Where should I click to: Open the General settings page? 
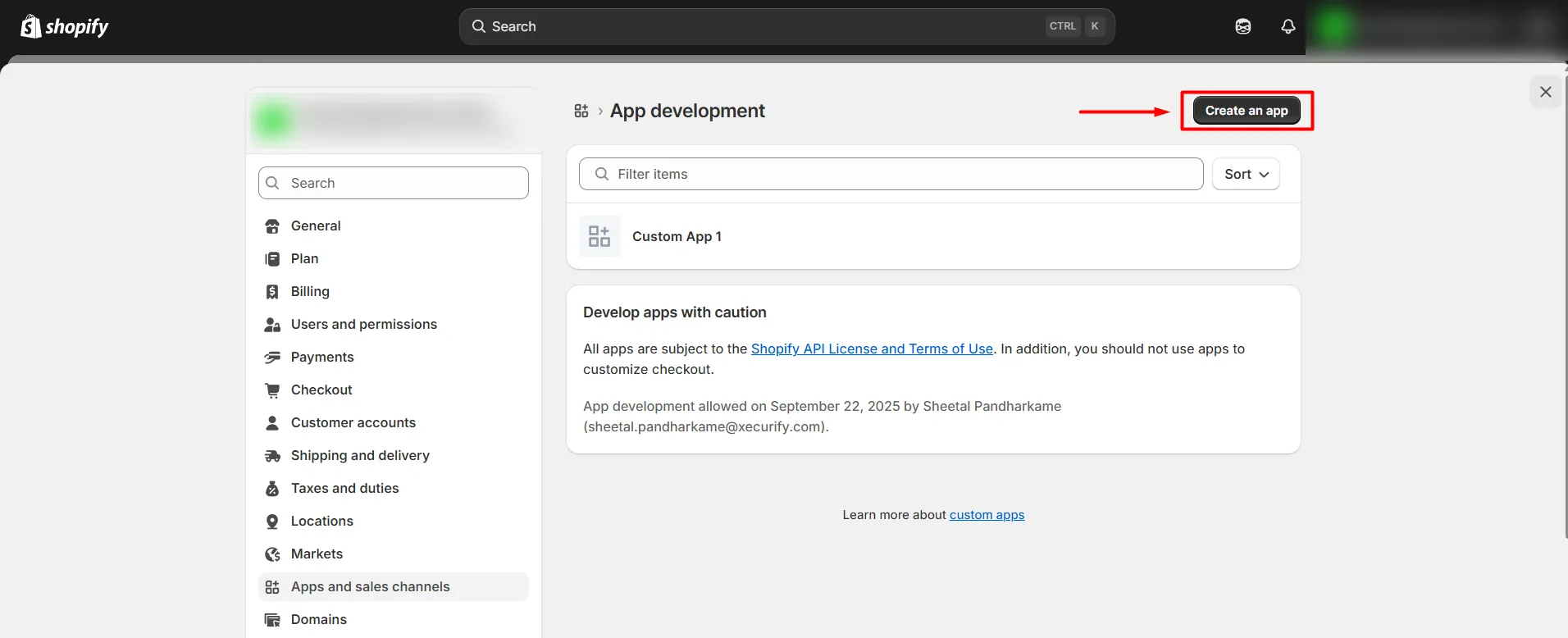click(x=394, y=226)
